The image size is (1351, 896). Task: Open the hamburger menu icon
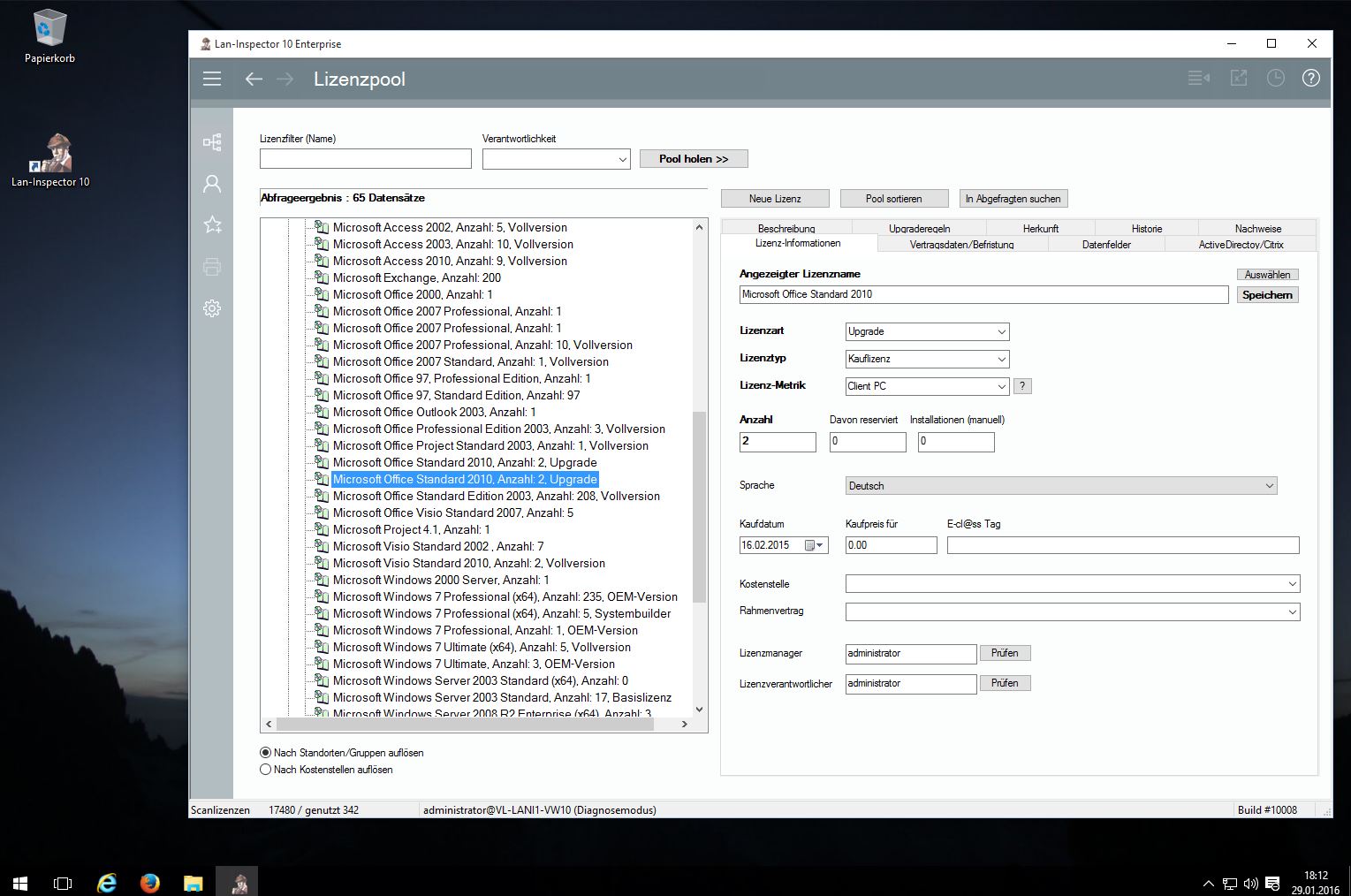click(x=212, y=79)
